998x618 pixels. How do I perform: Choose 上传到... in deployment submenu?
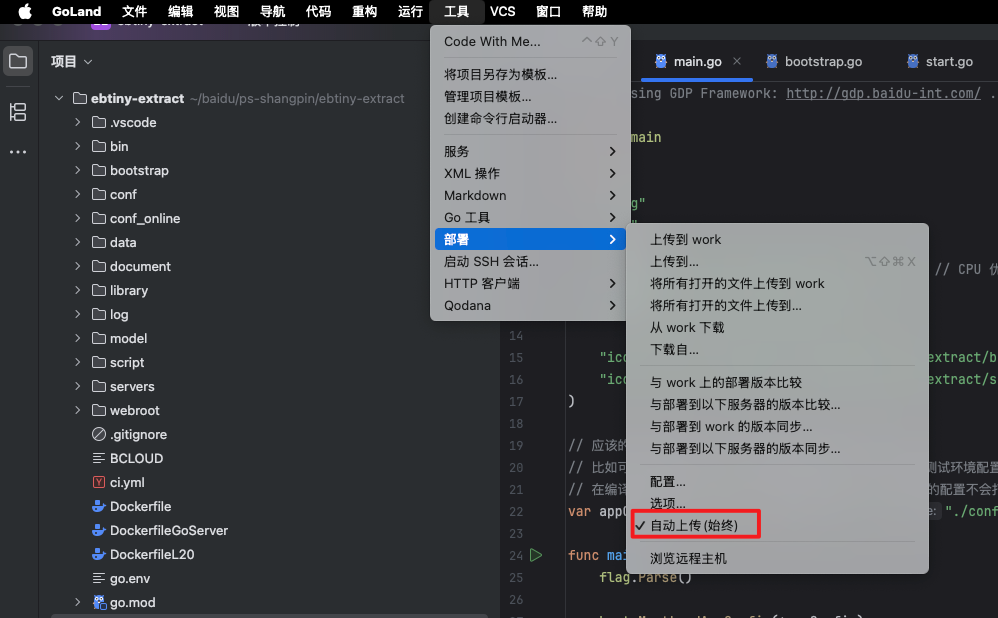[x=778, y=262]
